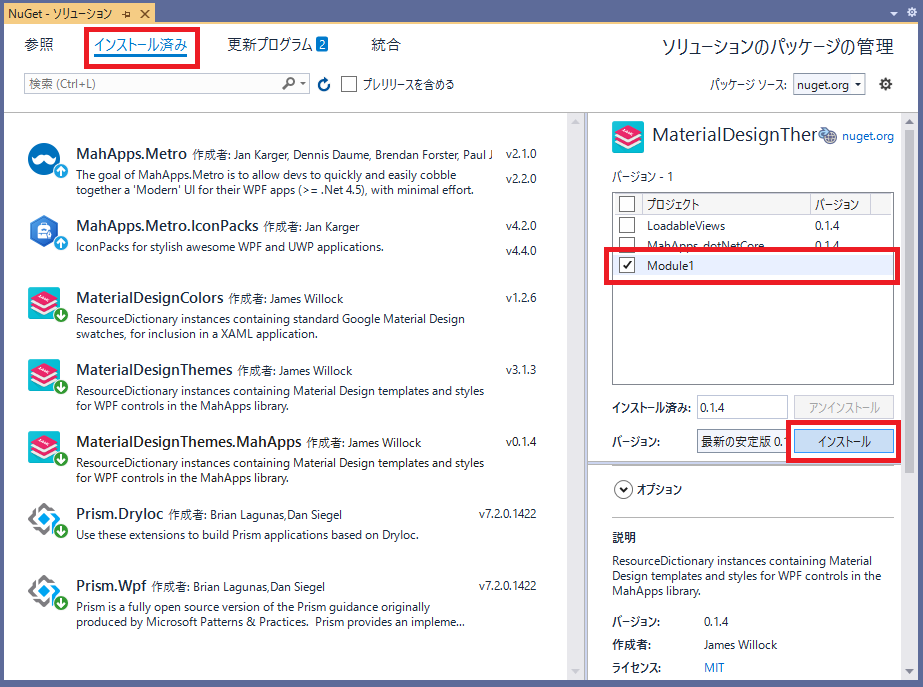The height and width of the screenshot is (687, 923).
Task: Check the MahApps_dotNetCore project checkbox
Action: click(627, 243)
